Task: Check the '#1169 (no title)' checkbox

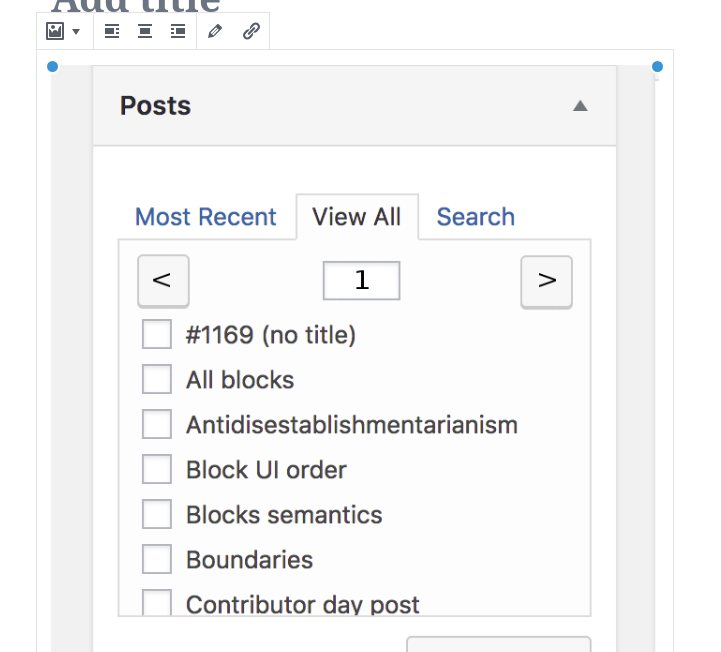Action: tap(157, 335)
